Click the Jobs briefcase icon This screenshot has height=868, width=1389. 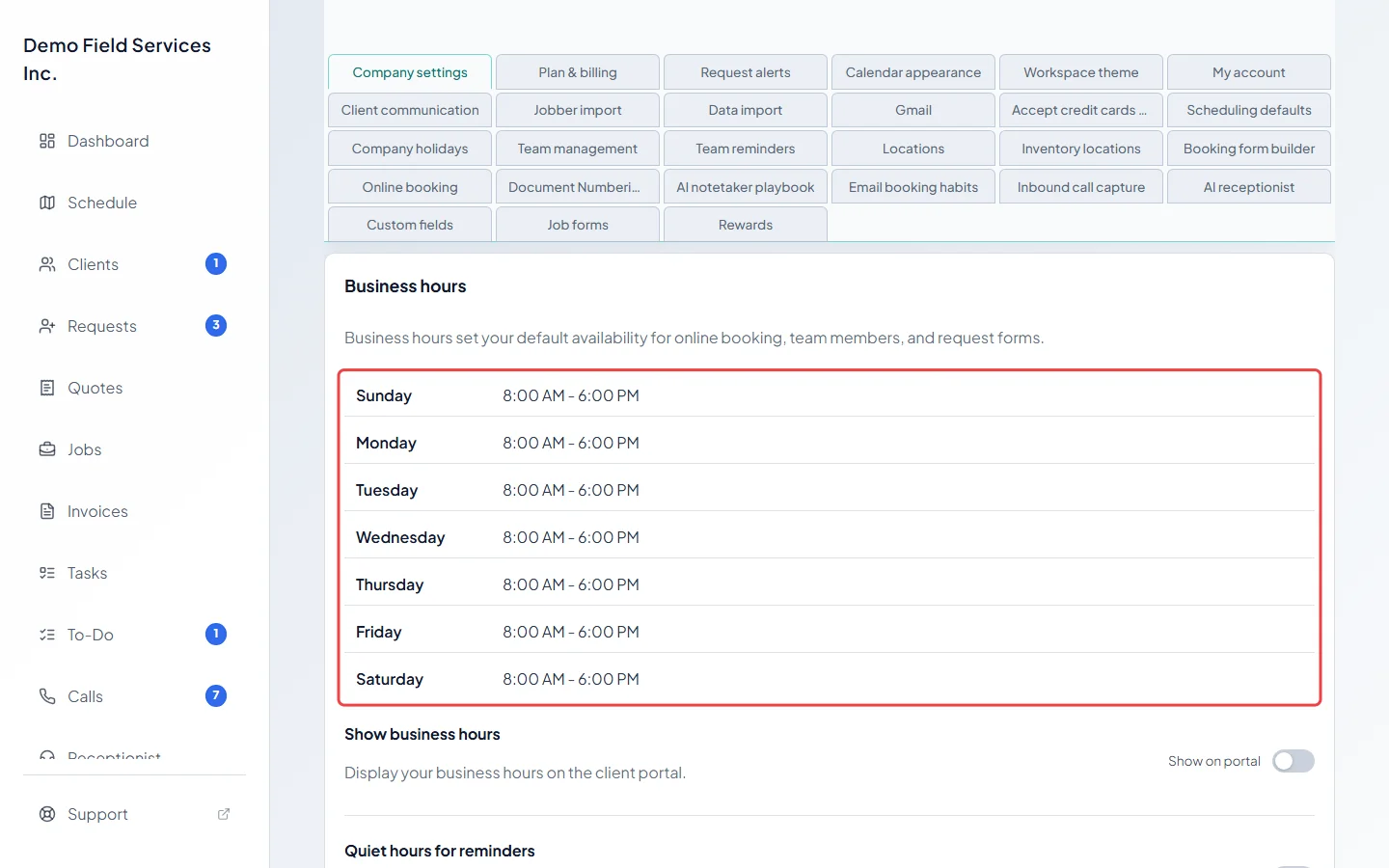[x=47, y=449]
